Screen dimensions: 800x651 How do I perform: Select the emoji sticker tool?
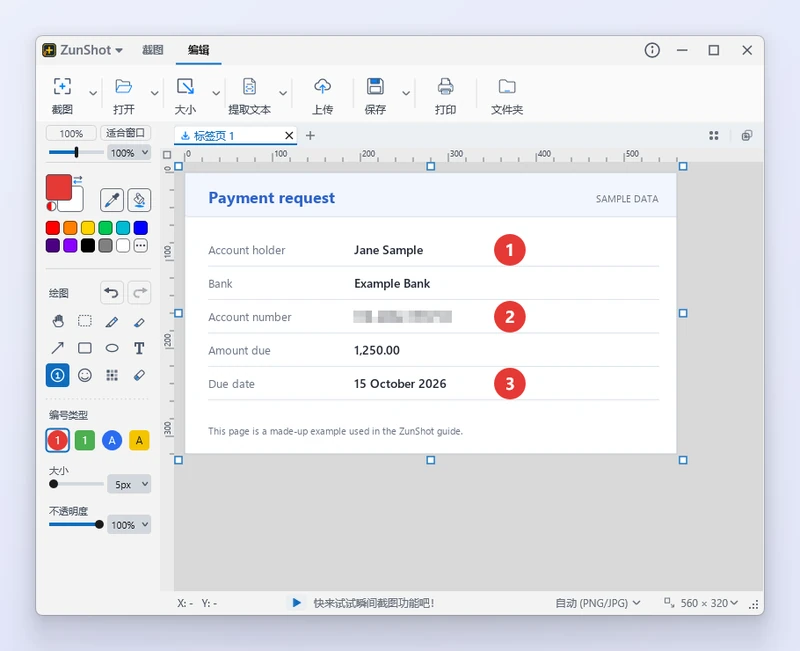click(85, 375)
